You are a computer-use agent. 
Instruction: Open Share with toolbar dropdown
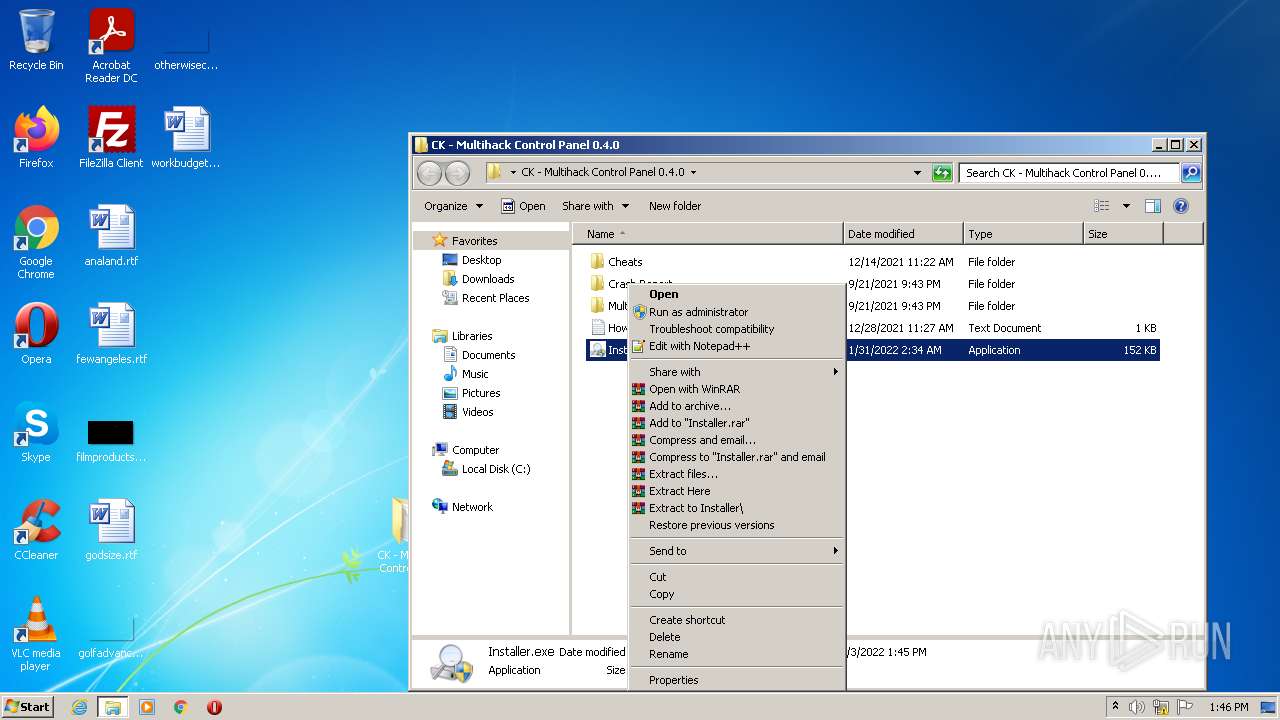tap(595, 206)
